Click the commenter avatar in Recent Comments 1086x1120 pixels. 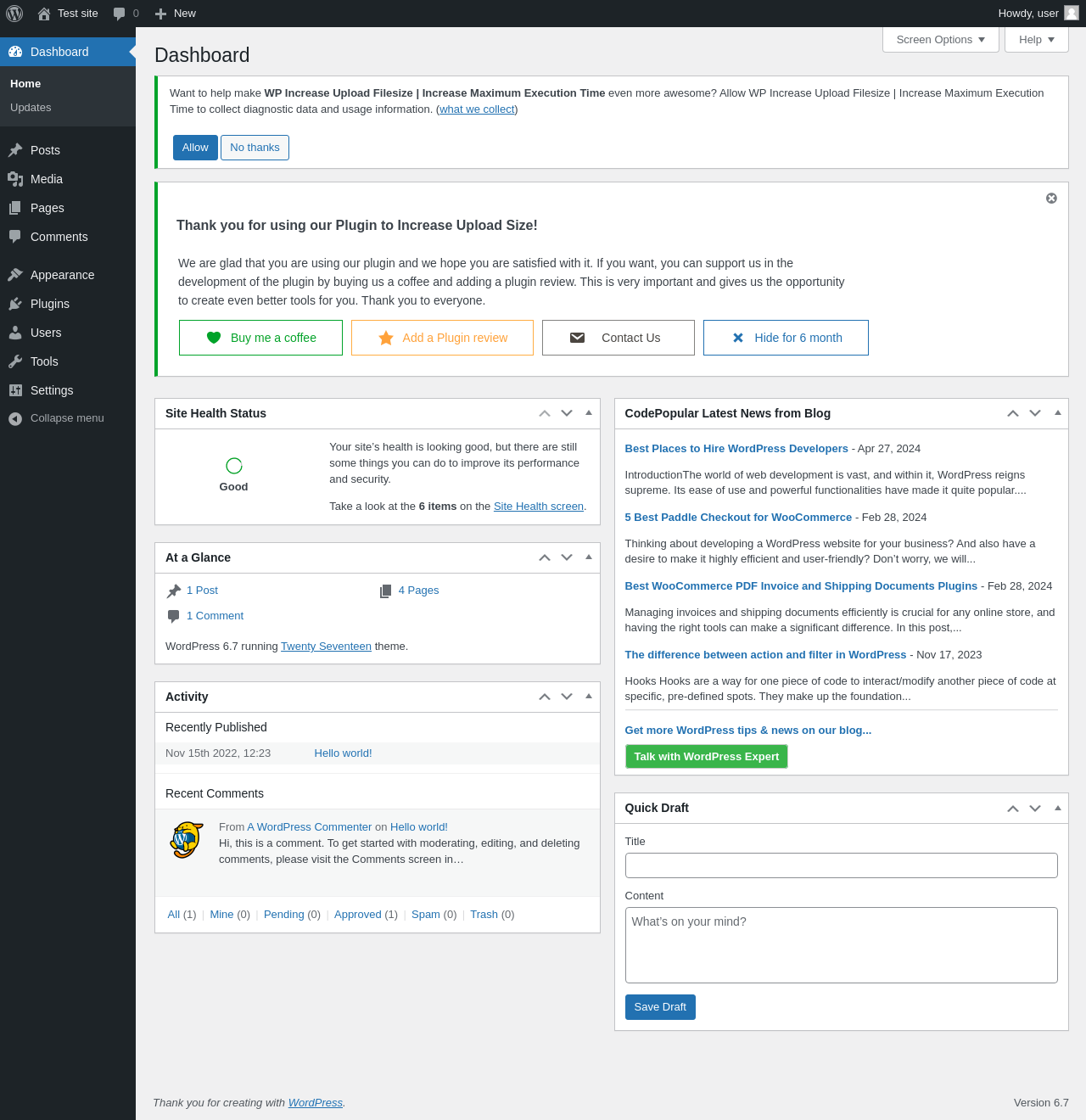click(x=187, y=840)
